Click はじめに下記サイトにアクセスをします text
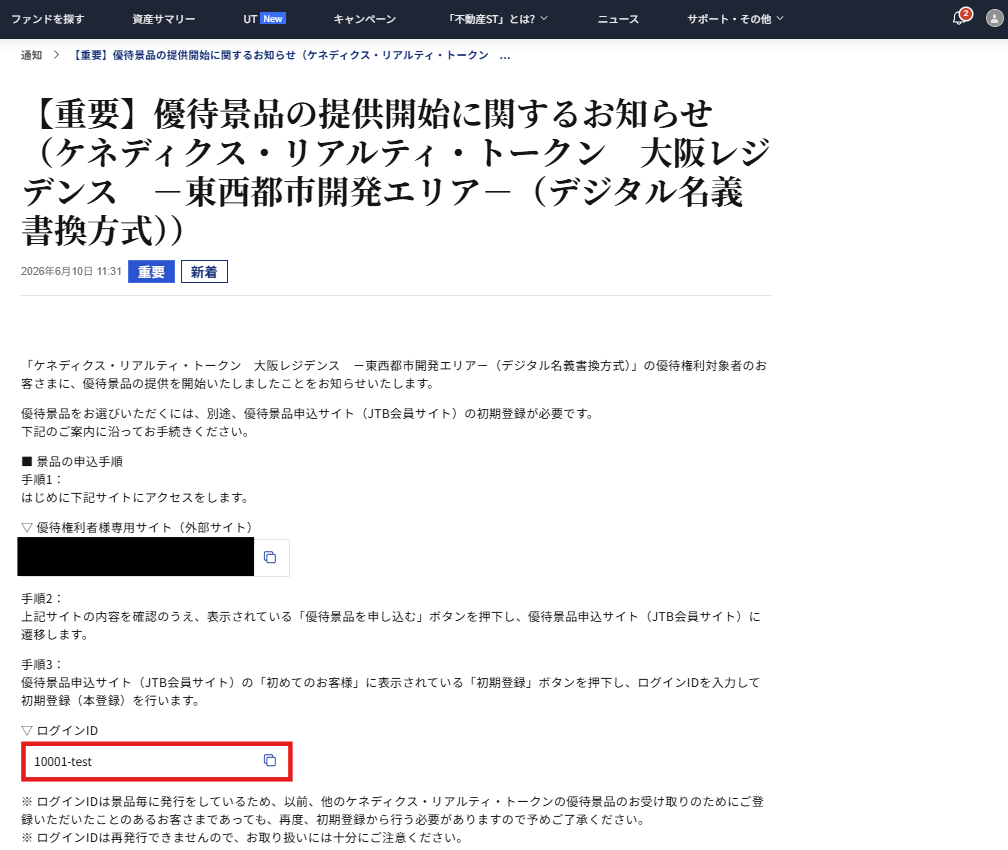The image size is (1008, 850). tap(135, 498)
